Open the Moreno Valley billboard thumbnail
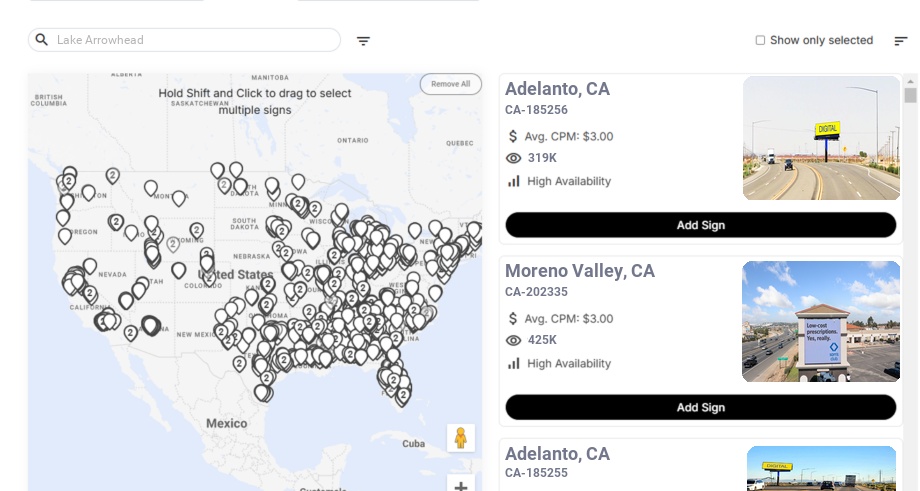 (x=821, y=321)
